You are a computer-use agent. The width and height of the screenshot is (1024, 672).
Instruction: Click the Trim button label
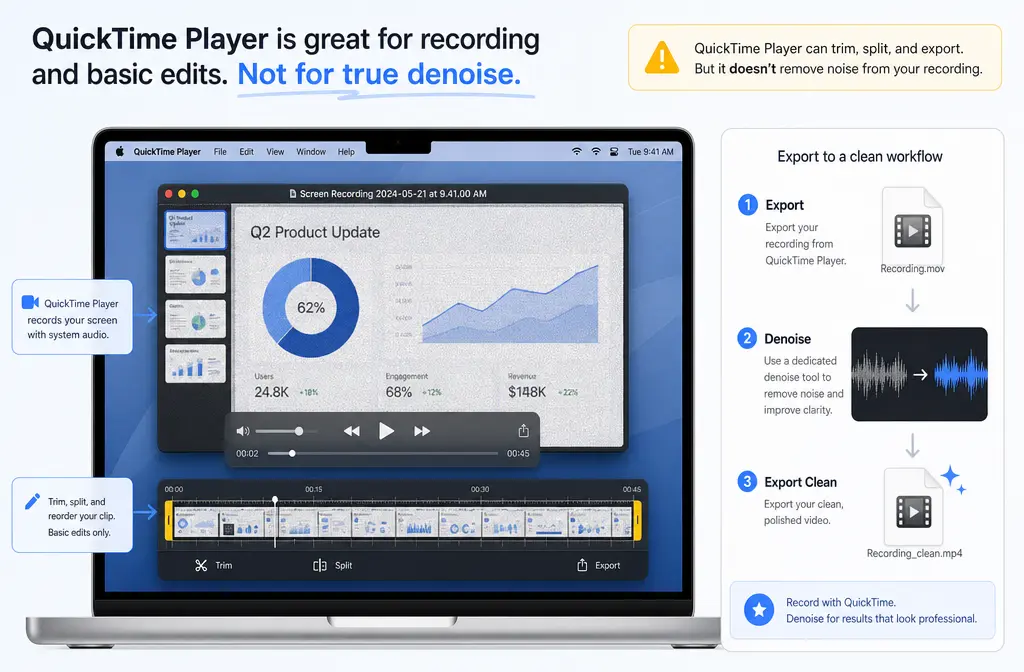[223, 566]
